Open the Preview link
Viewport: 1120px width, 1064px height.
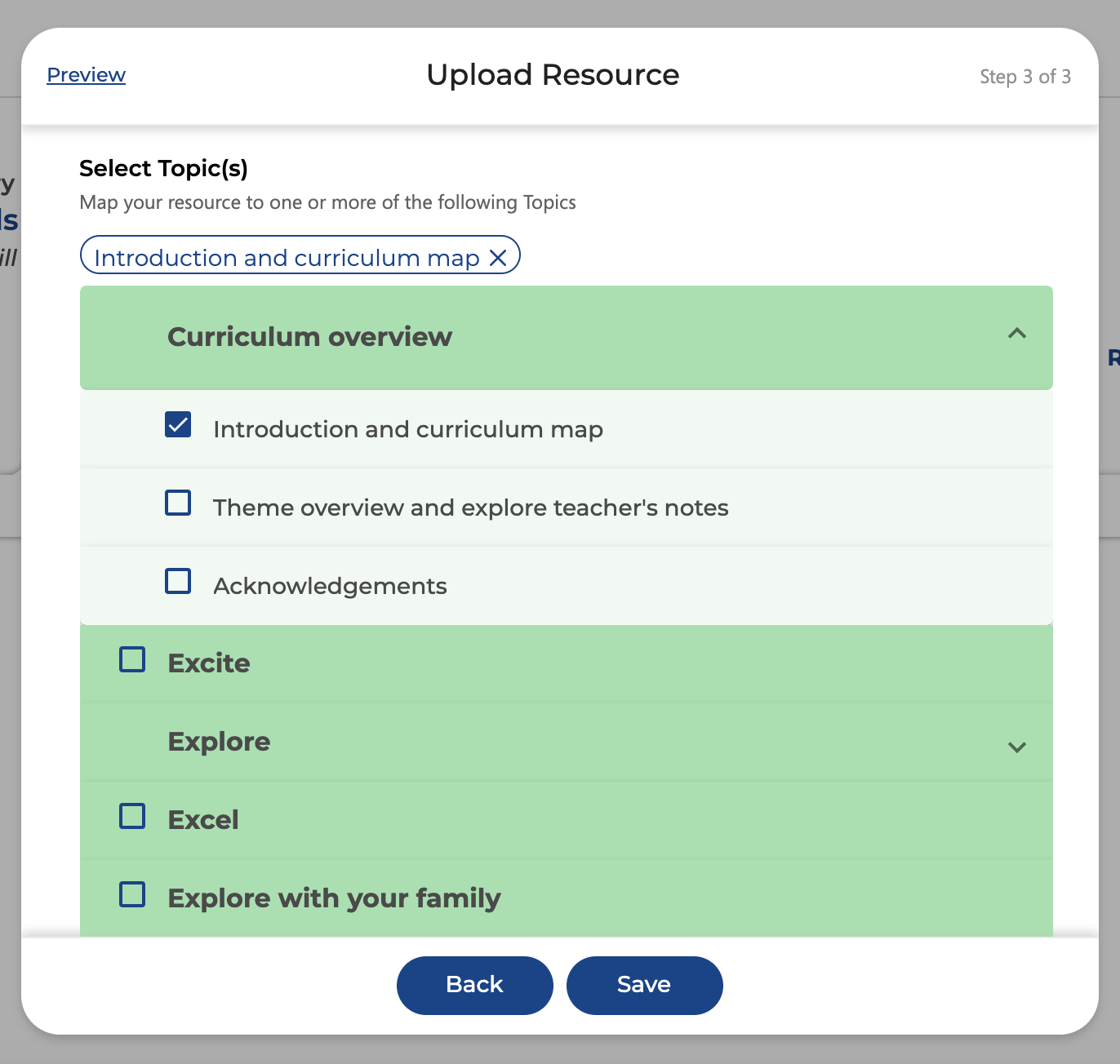coord(86,75)
